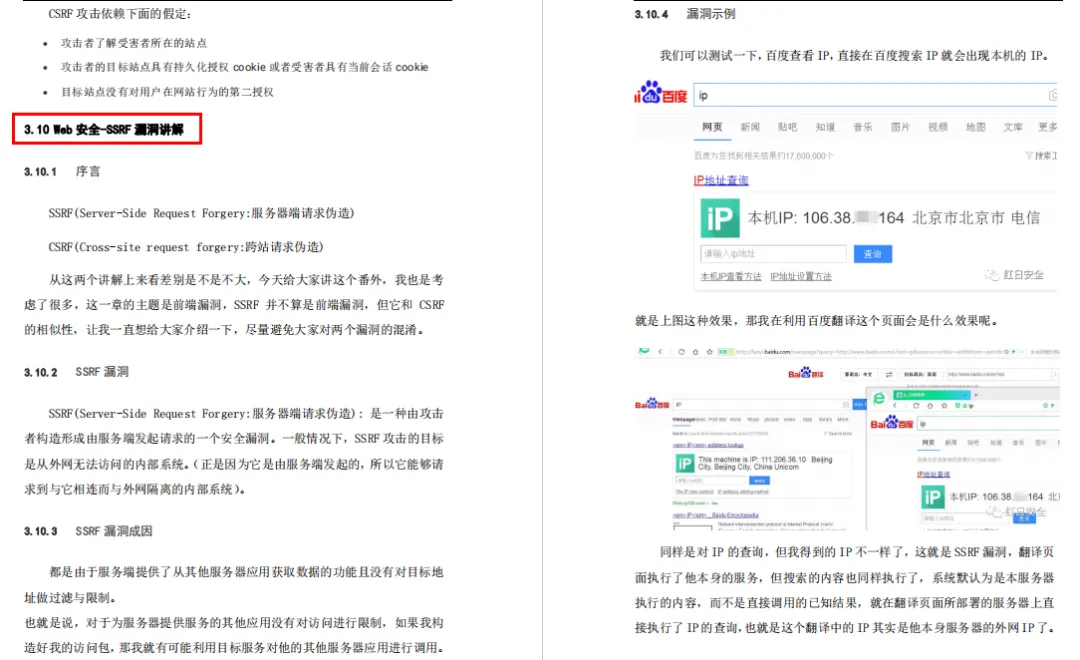Click the camera icon in the search box
Image resolution: width=1080 pixels, height=660 pixels.
coord(1052,95)
